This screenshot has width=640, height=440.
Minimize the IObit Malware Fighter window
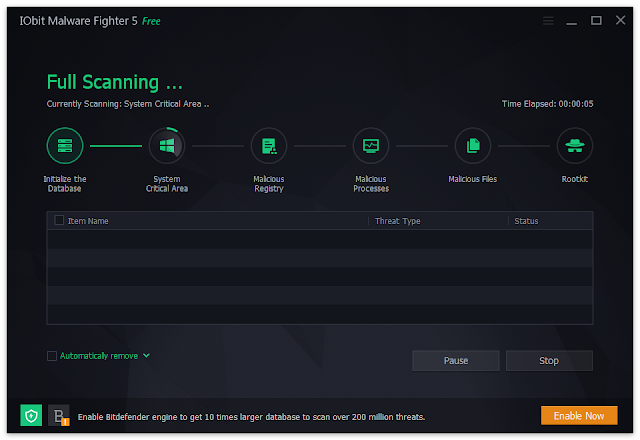[571, 21]
